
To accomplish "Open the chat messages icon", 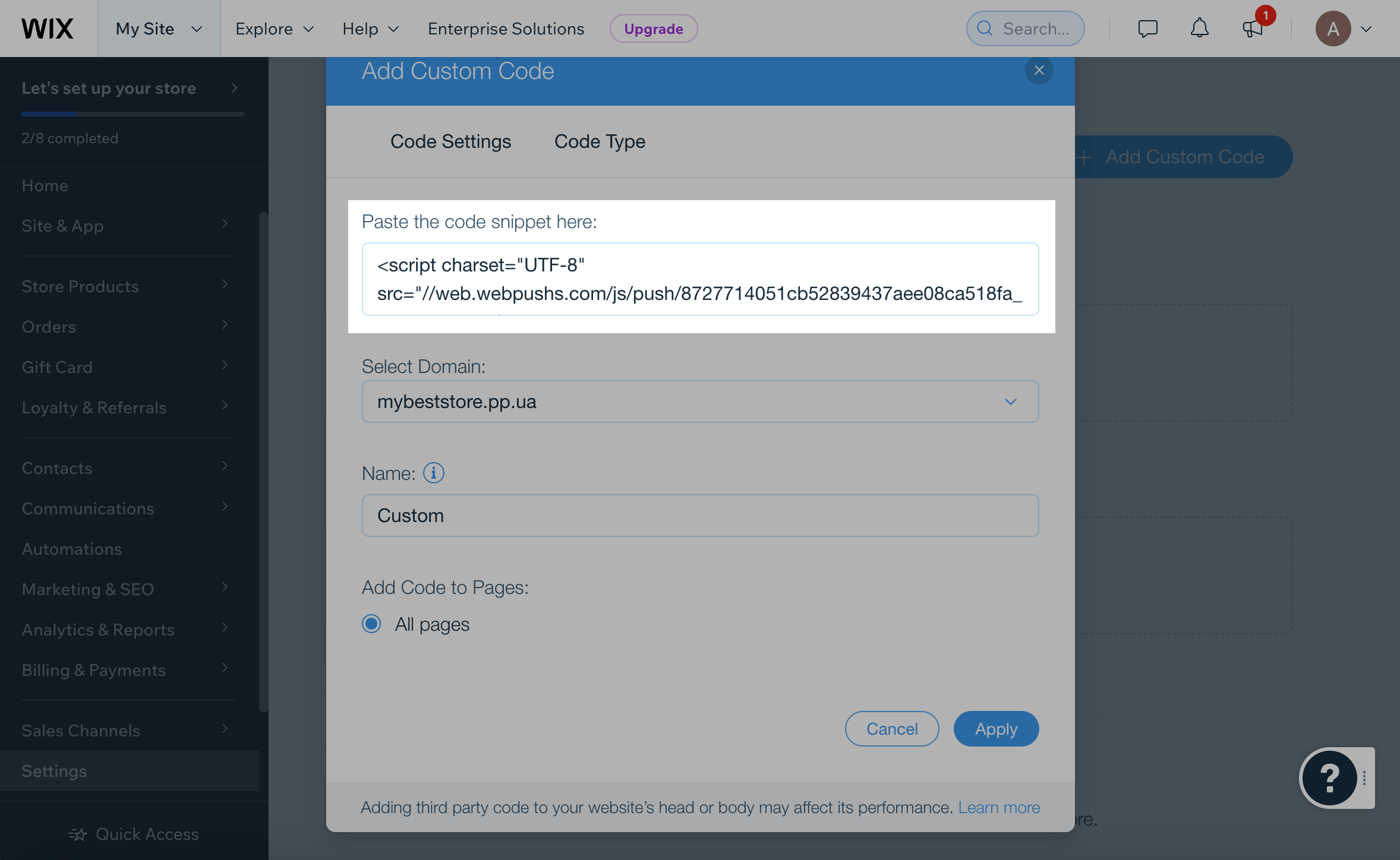I will (x=1147, y=29).
